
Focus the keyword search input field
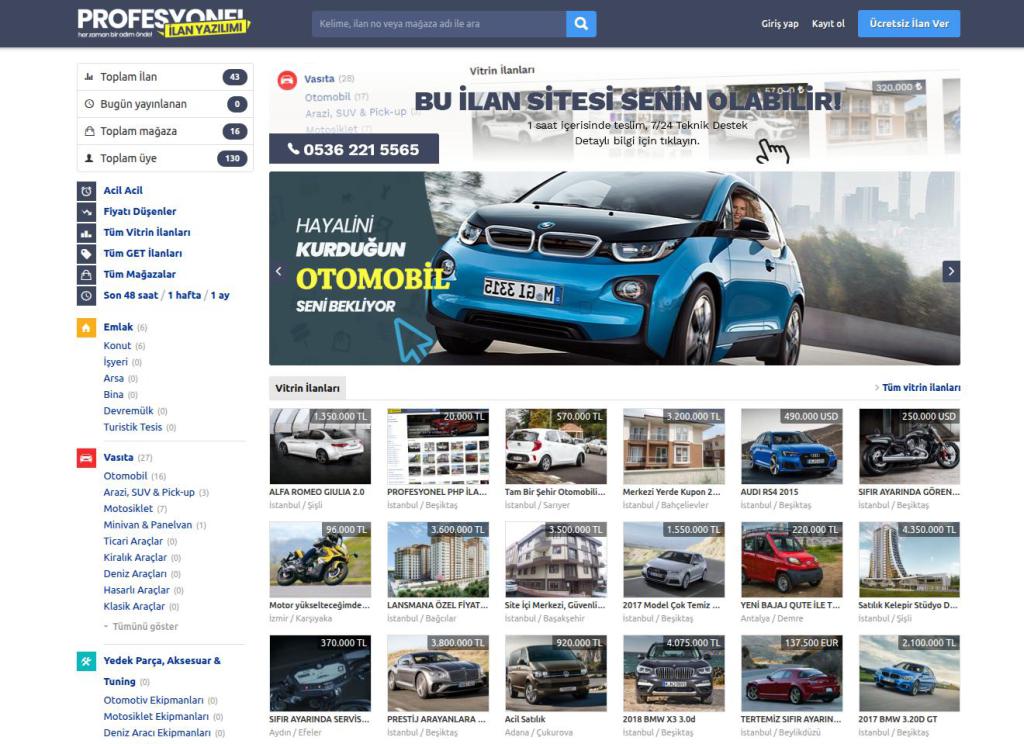pyautogui.click(x=439, y=24)
